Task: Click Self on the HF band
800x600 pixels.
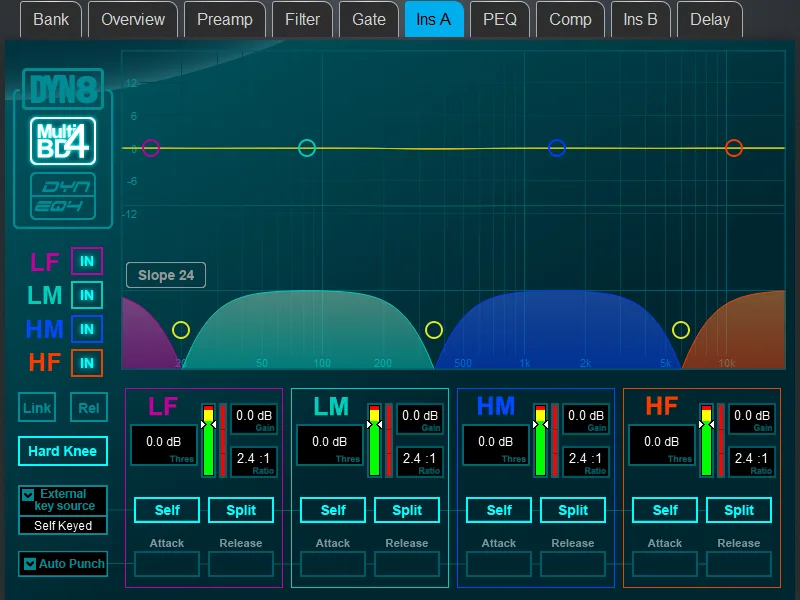Action: [x=665, y=510]
